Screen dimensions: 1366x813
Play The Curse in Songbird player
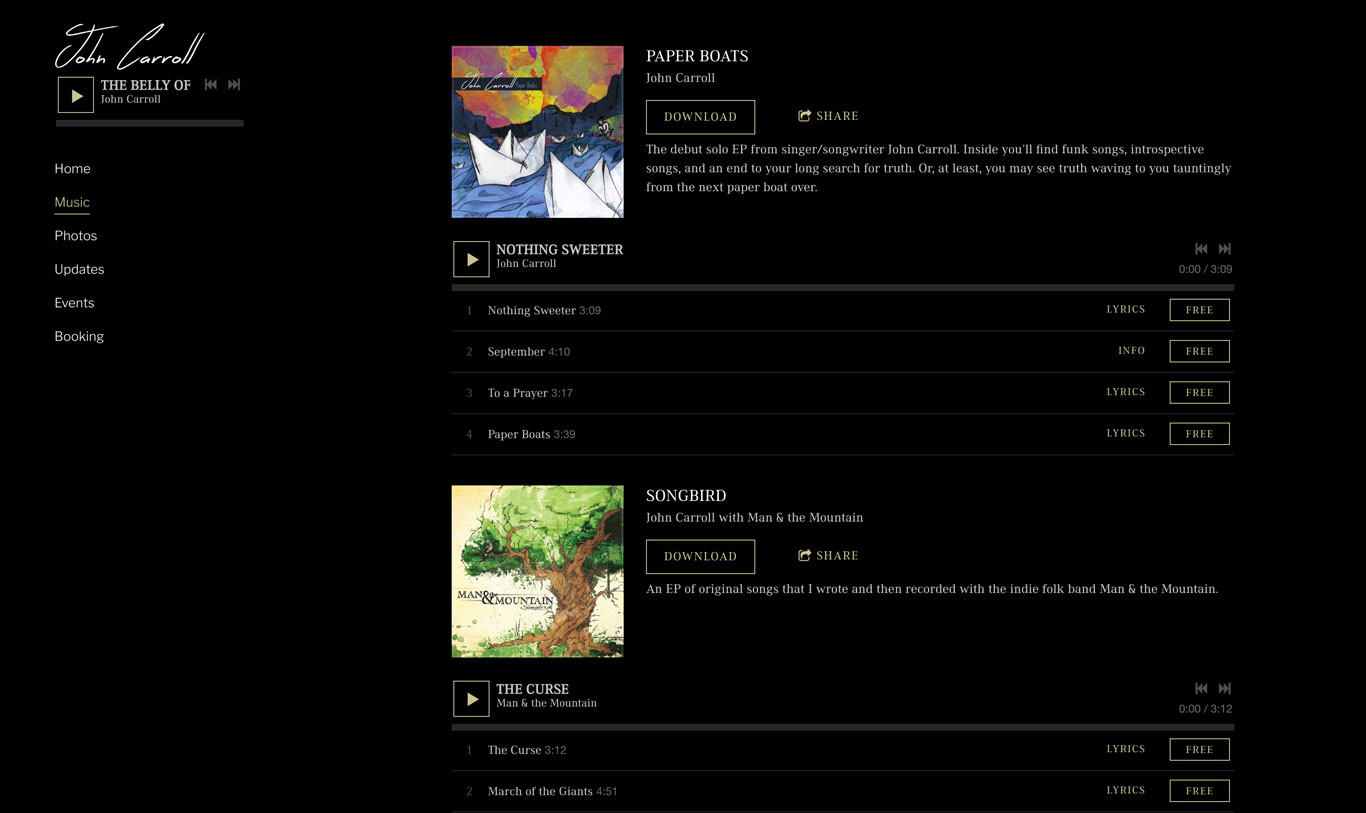pyautogui.click(x=471, y=699)
